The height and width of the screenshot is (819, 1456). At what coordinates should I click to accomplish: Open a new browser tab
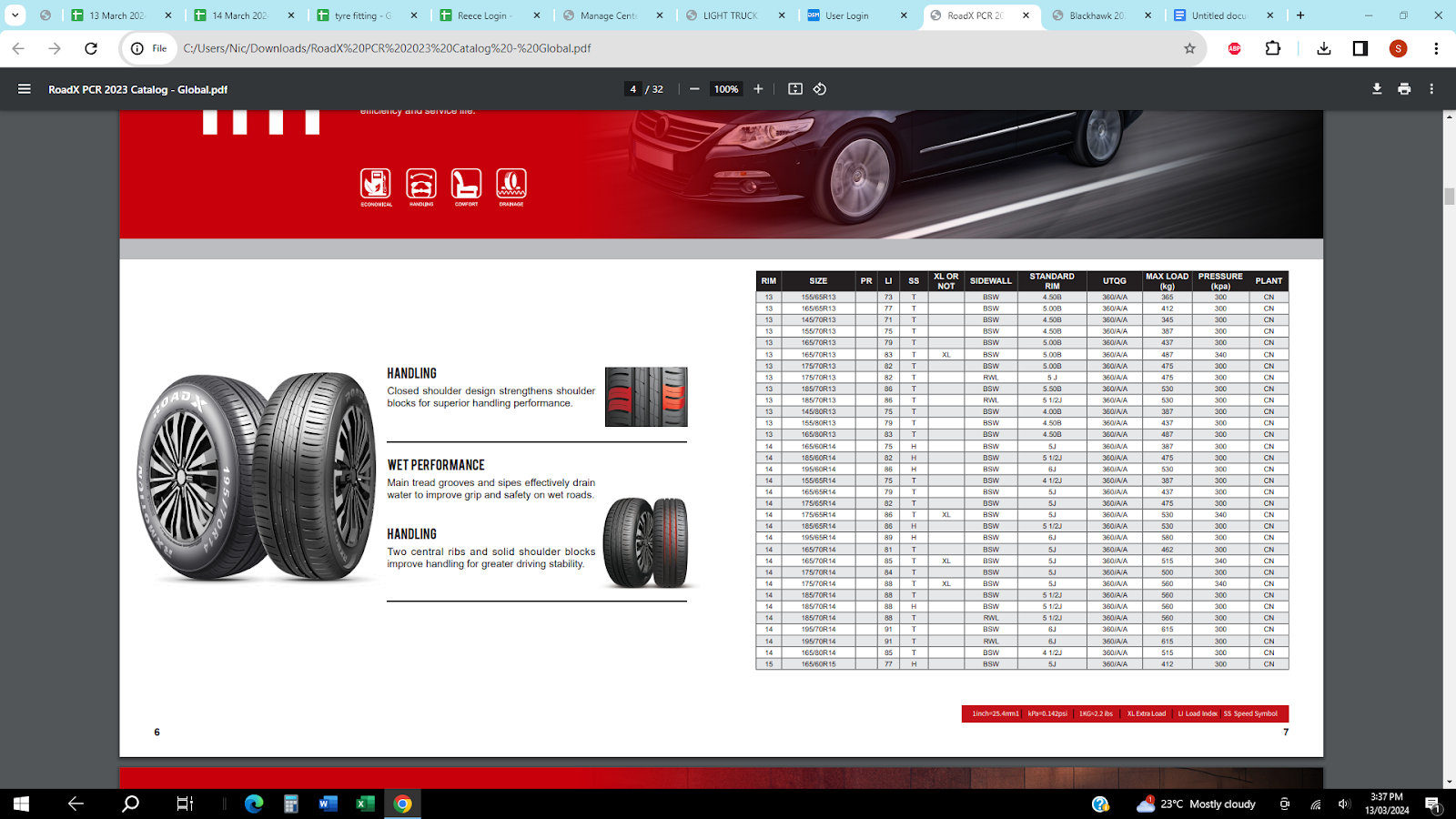[x=1300, y=15]
